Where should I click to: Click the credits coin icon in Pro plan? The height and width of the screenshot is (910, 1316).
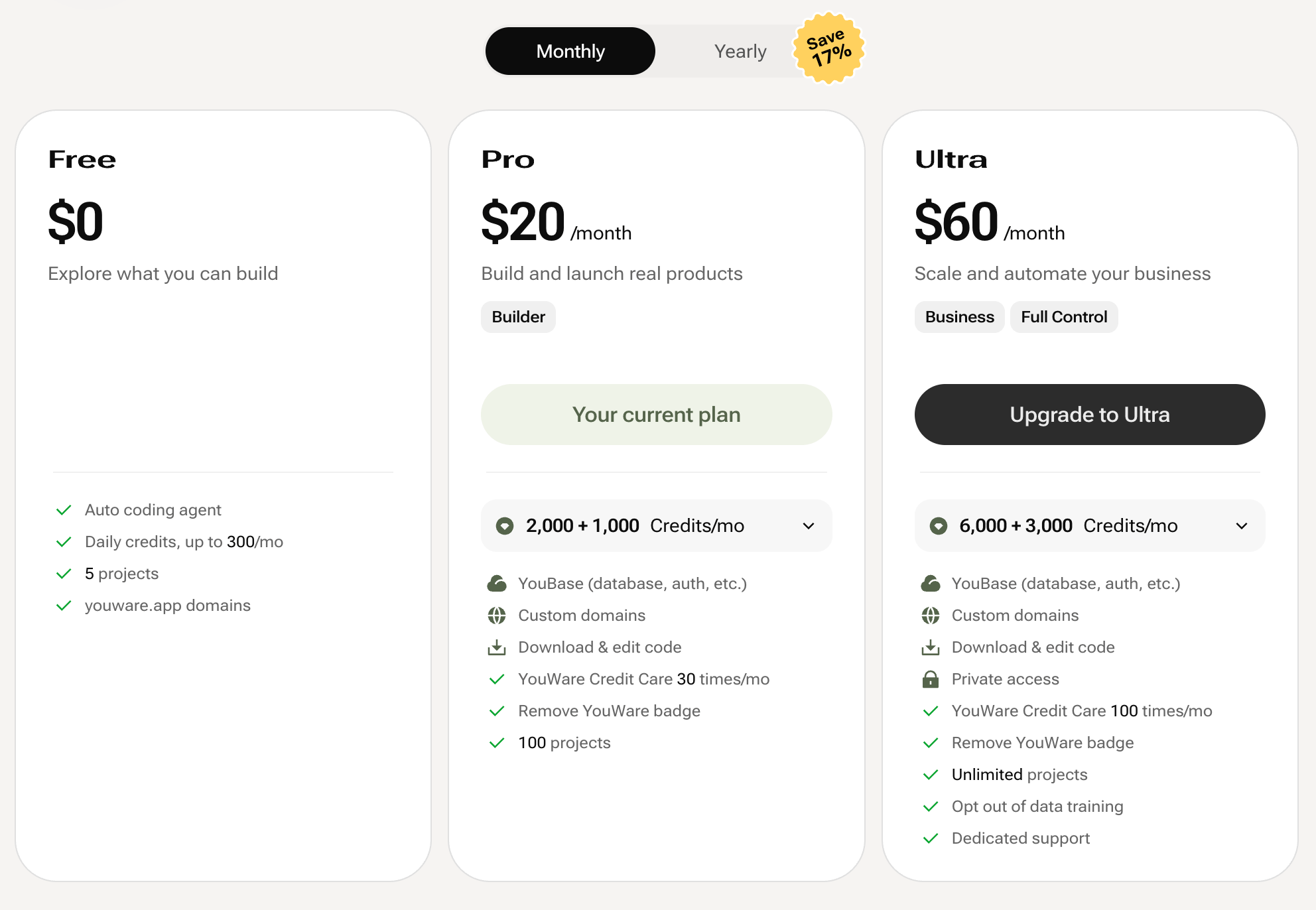[505, 526]
